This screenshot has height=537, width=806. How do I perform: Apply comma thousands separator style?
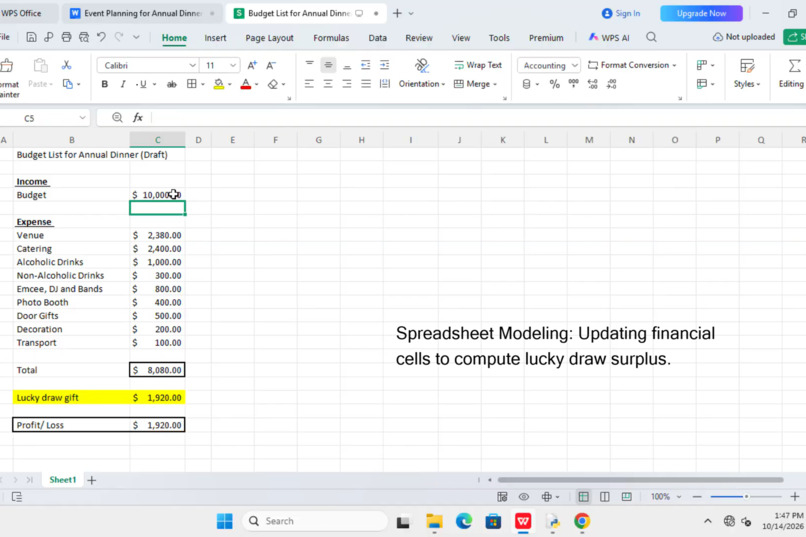coord(574,84)
